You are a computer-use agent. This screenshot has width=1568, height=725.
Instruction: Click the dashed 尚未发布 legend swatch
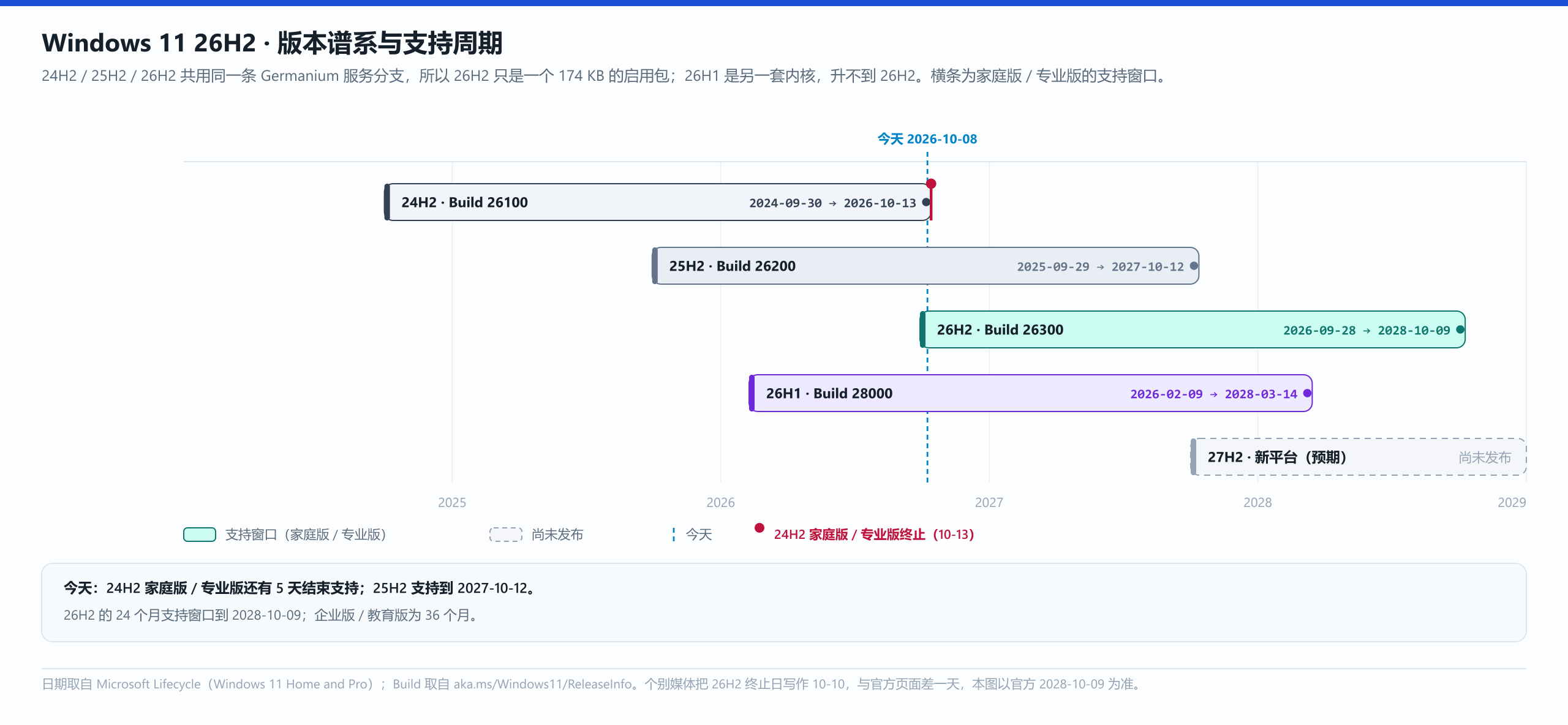click(x=506, y=535)
